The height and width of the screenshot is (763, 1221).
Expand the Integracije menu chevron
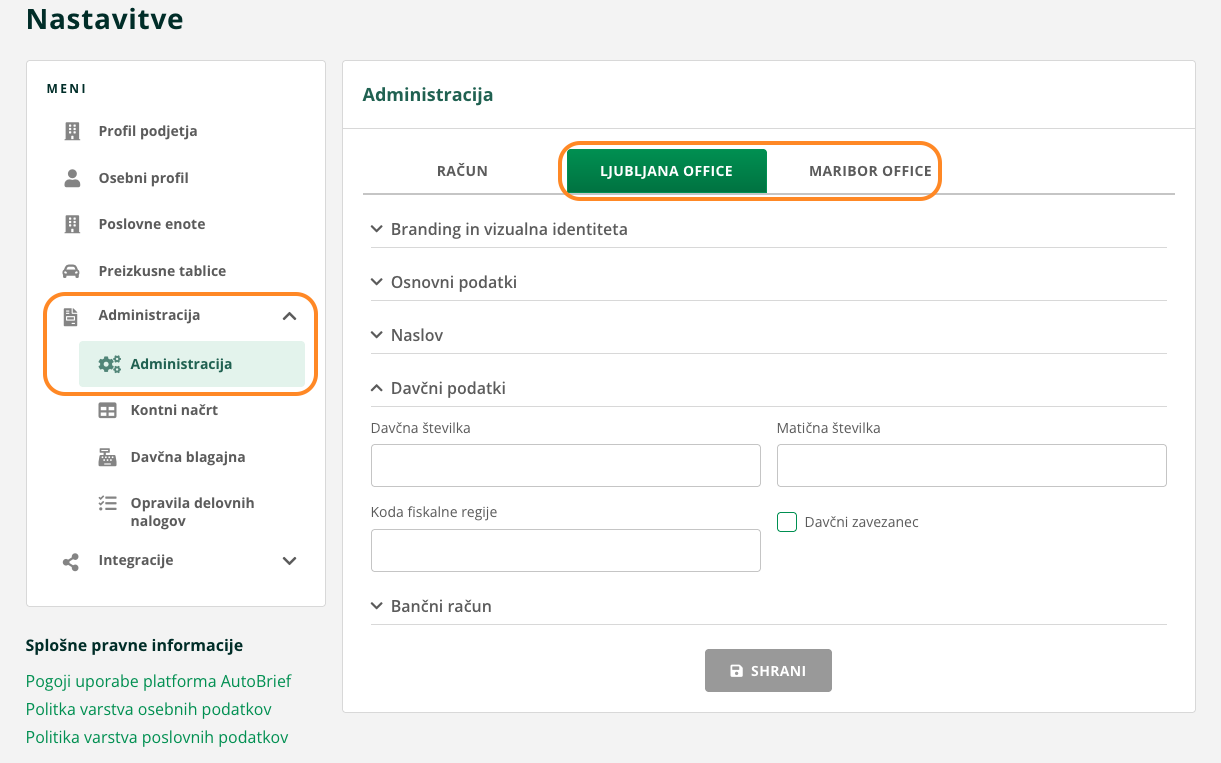289,561
